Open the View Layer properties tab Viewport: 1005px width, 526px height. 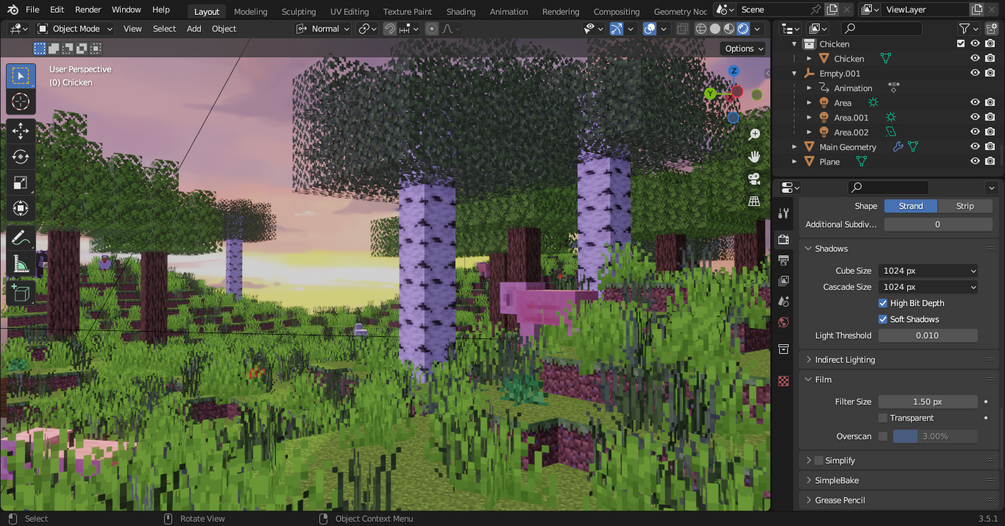tap(783, 281)
